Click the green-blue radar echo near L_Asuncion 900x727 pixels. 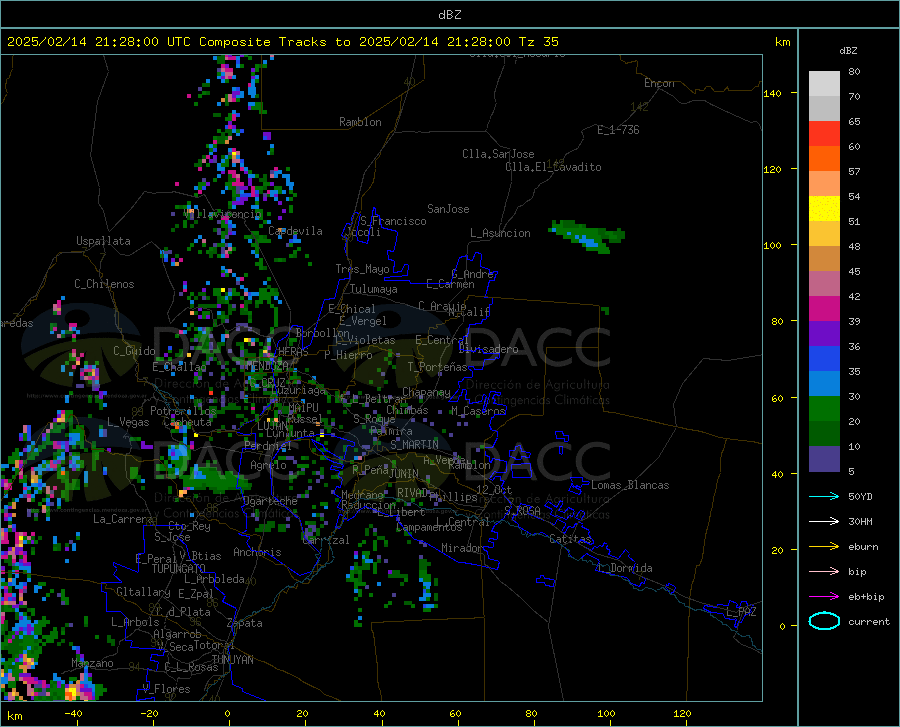pos(588,236)
